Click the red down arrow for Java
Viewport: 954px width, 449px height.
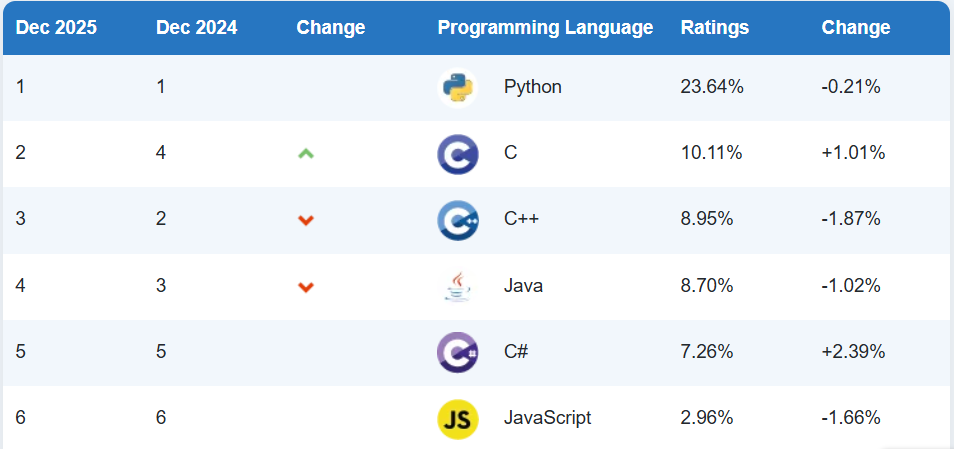tap(306, 287)
